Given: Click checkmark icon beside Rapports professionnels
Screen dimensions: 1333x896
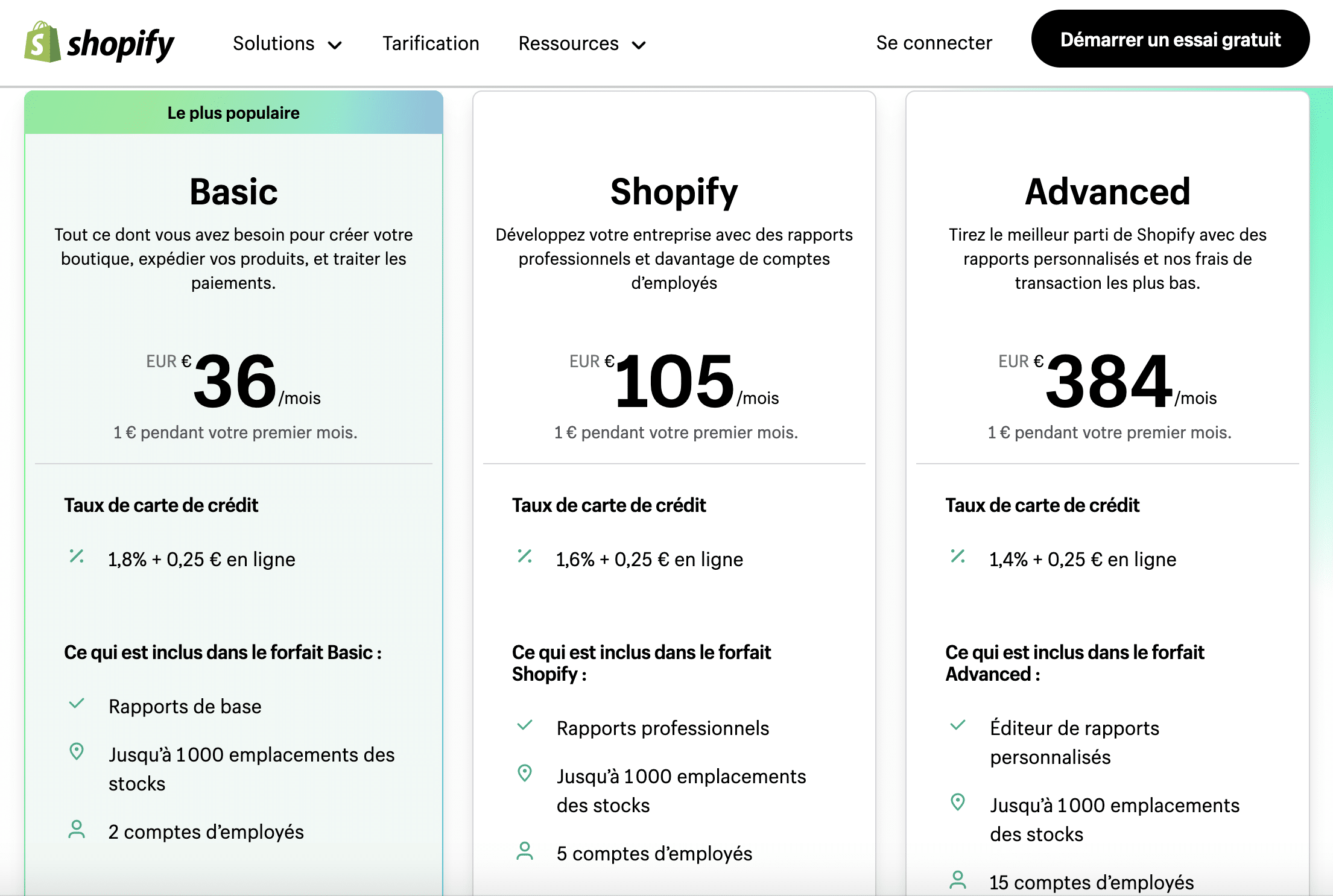Looking at the screenshot, I should coord(525,725).
